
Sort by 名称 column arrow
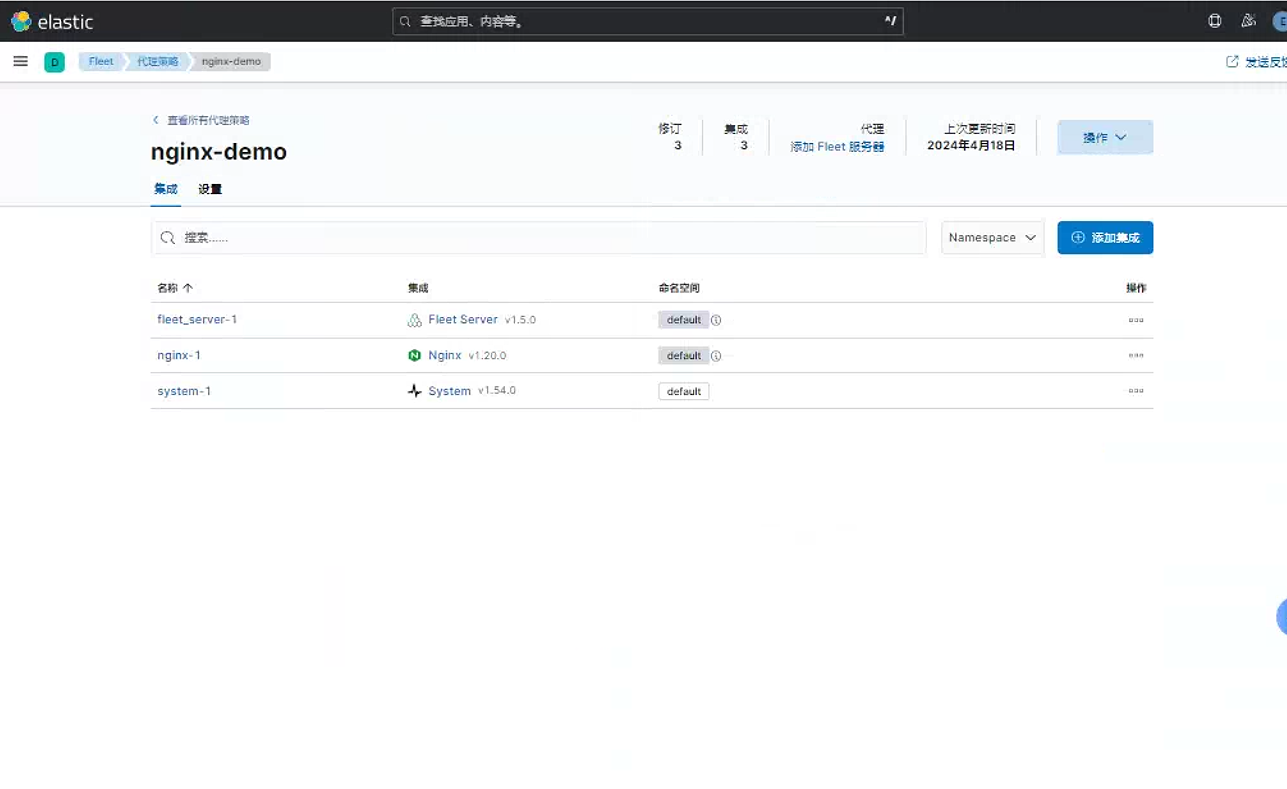pos(188,288)
